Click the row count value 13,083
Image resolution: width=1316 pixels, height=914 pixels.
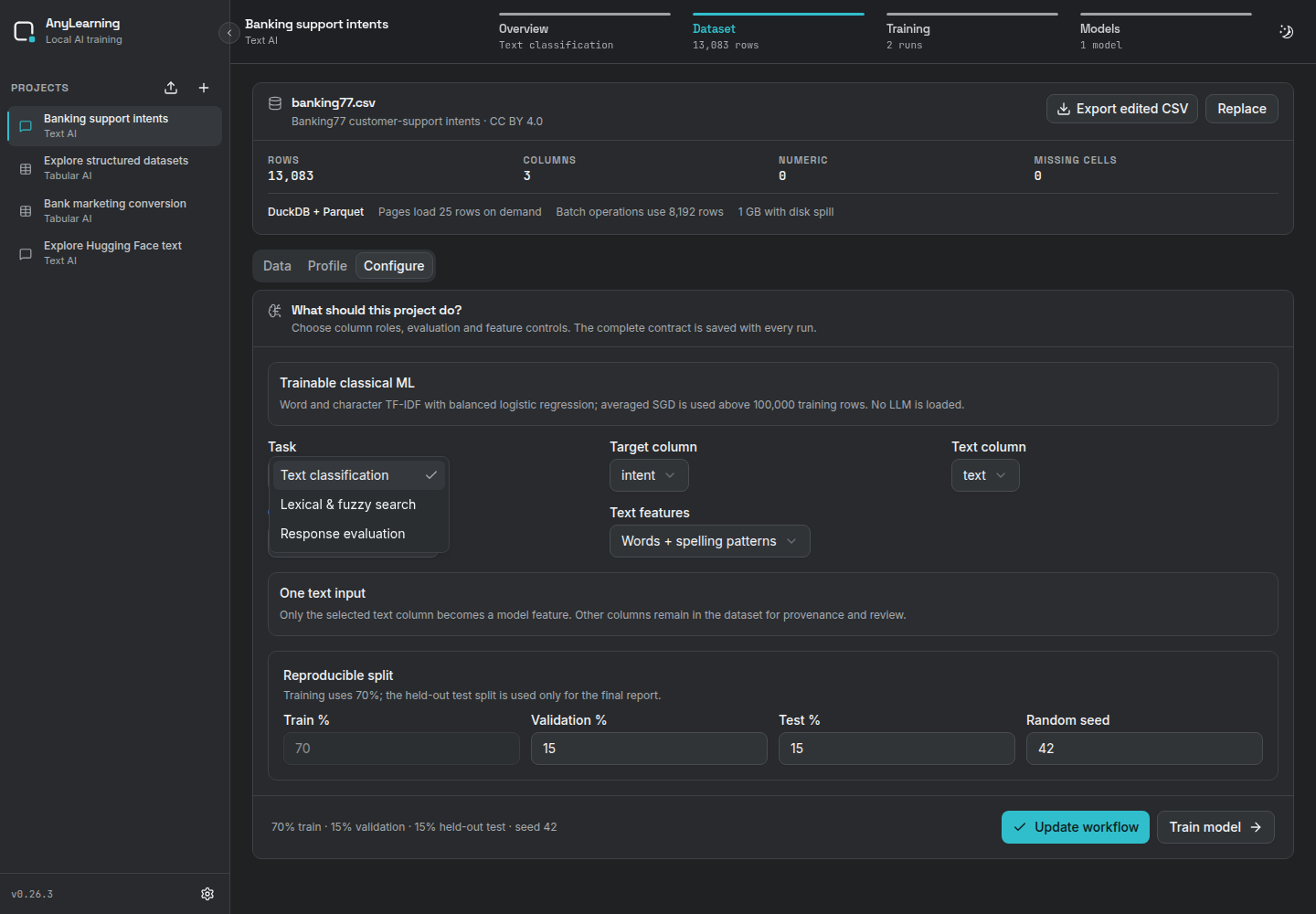[x=291, y=176]
